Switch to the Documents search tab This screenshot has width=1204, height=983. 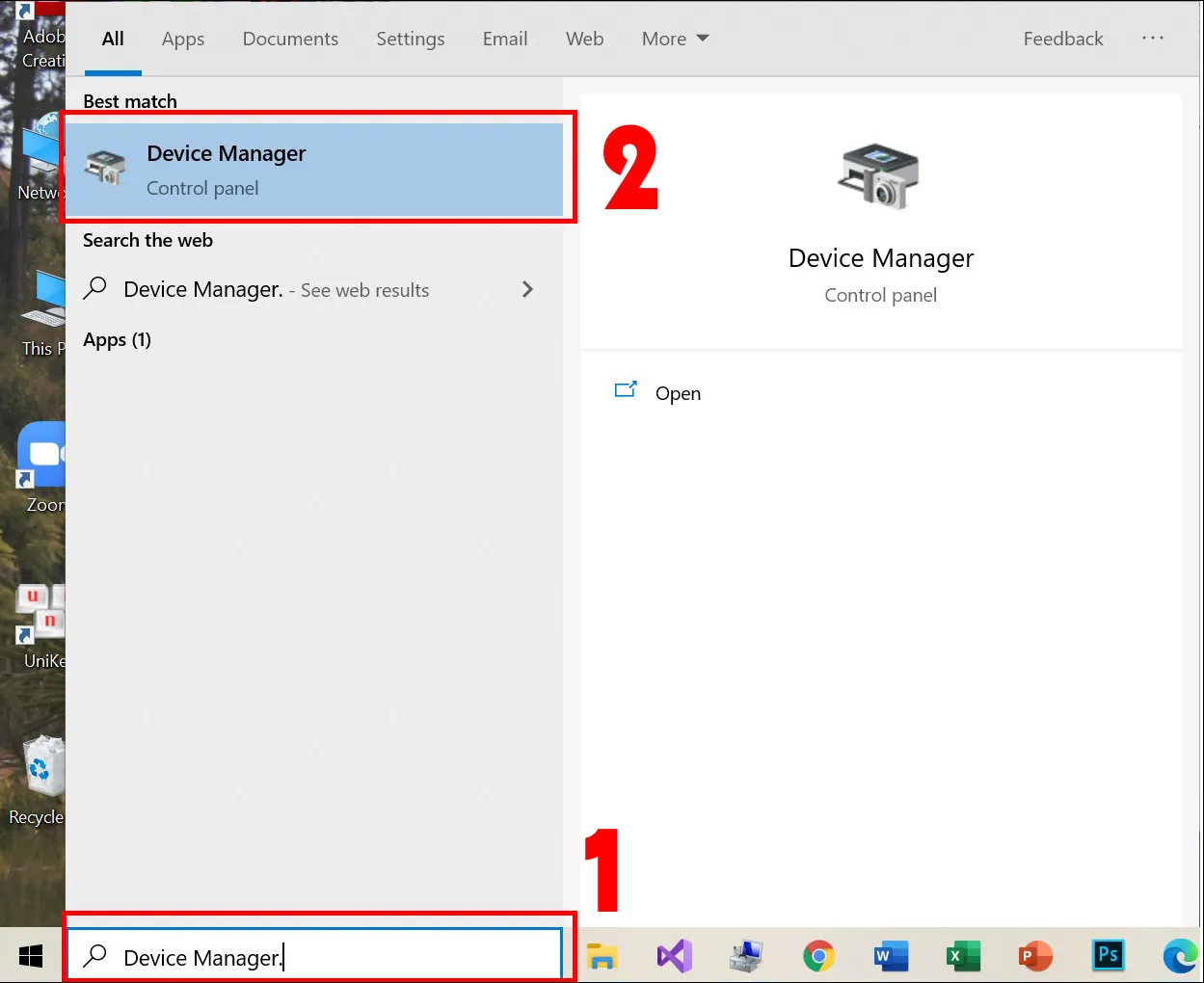tap(290, 39)
